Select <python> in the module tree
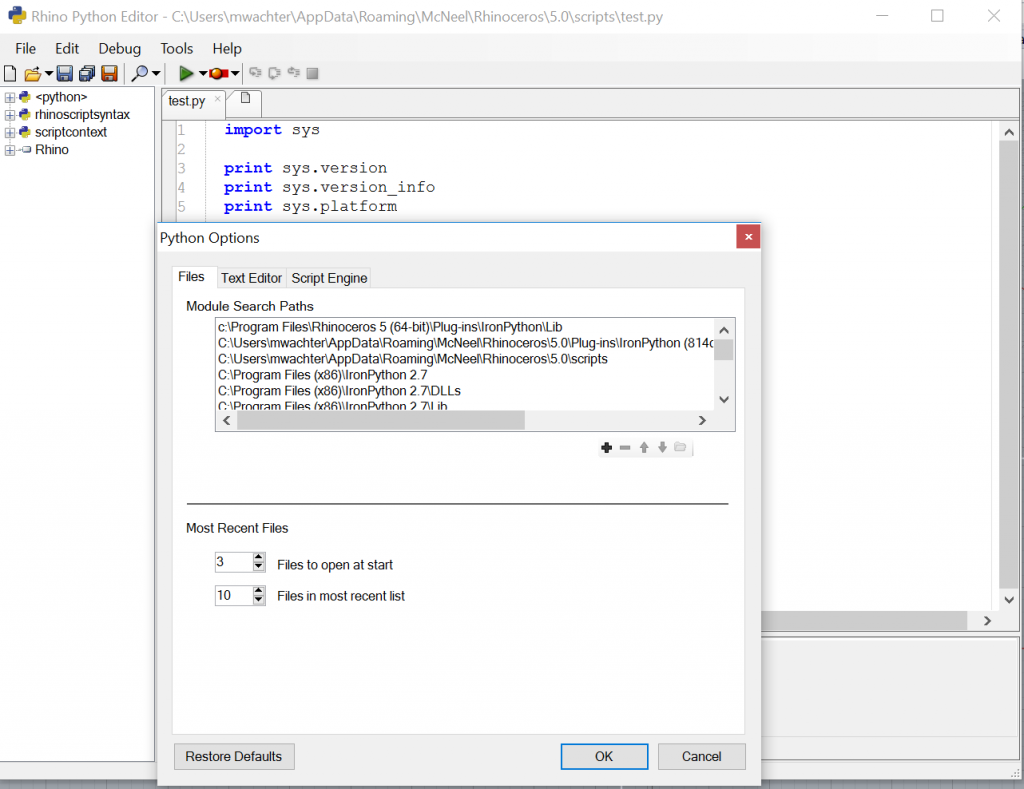This screenshot has height=789, width=1024. (61, 97)
